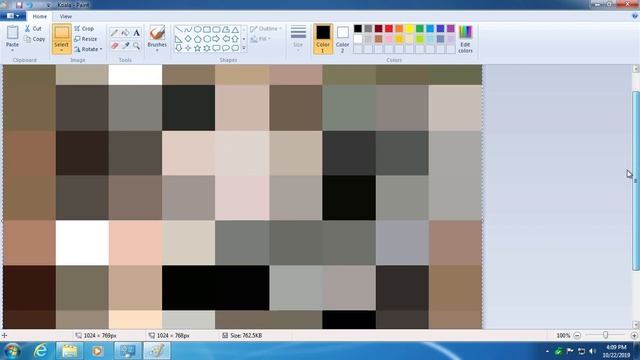Open the Paste options dropdown arrow
Viewport: 640px width, 360px height.
[12, 51]
